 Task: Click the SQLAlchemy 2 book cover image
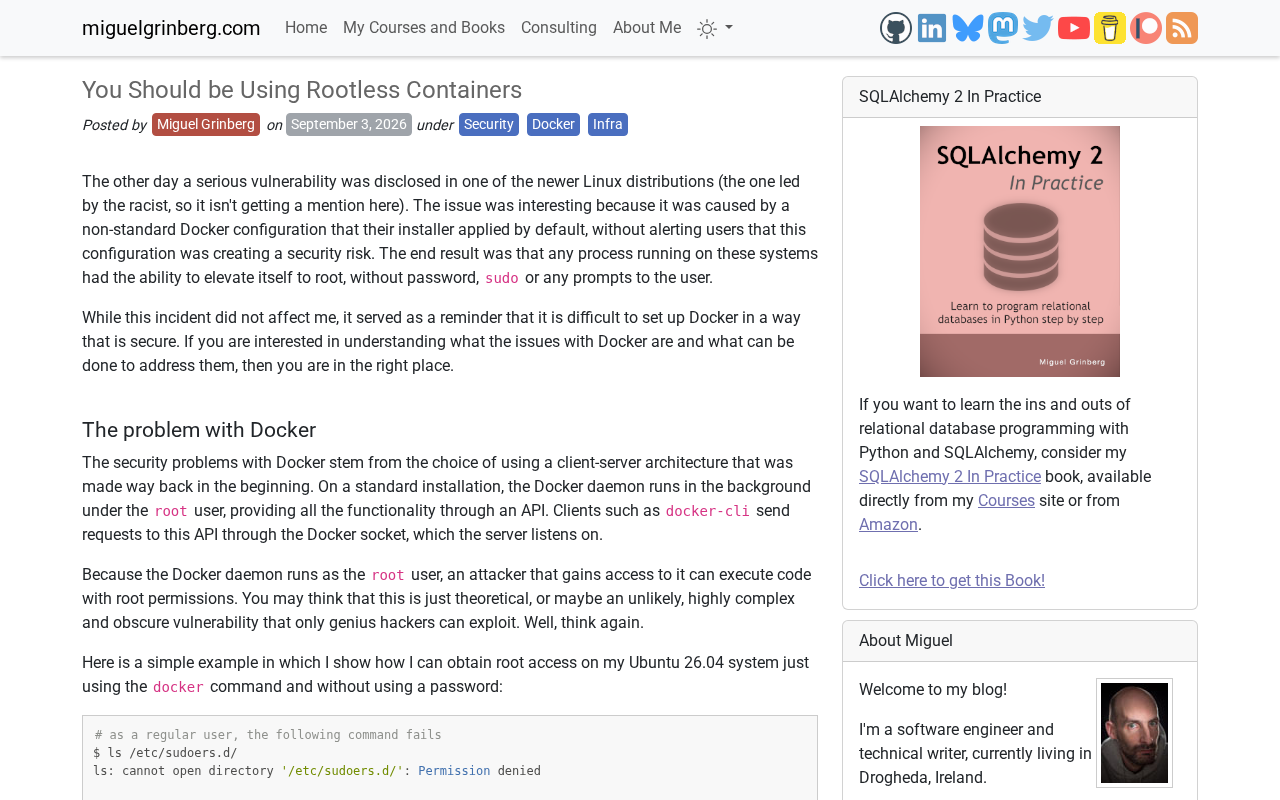[1020, 251]
